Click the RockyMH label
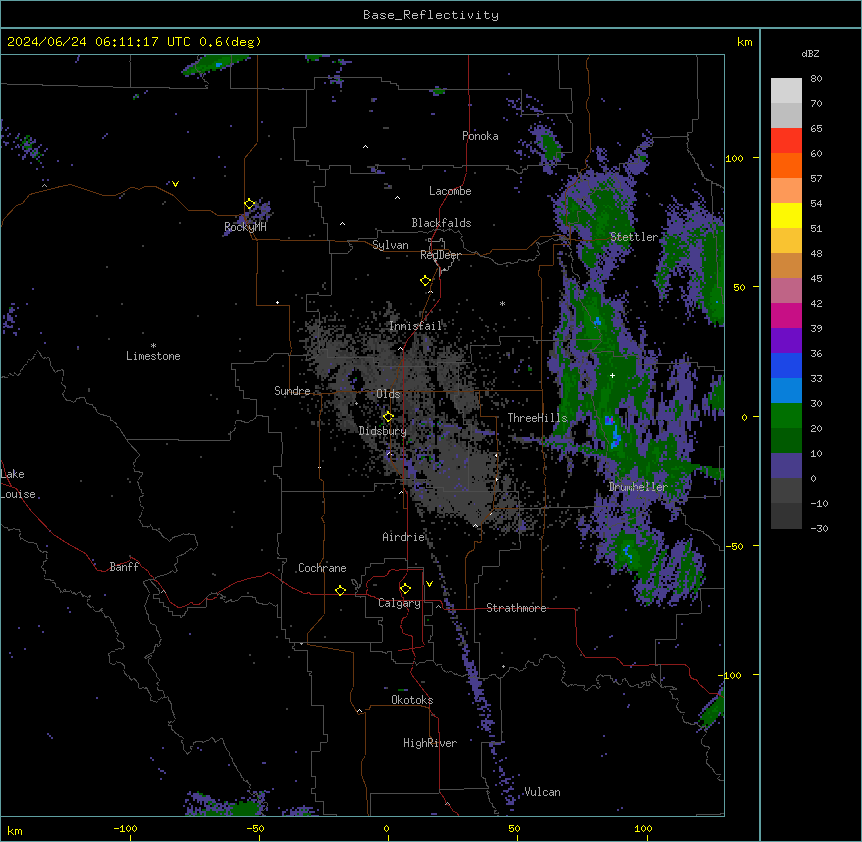 [x=245, y=227]
